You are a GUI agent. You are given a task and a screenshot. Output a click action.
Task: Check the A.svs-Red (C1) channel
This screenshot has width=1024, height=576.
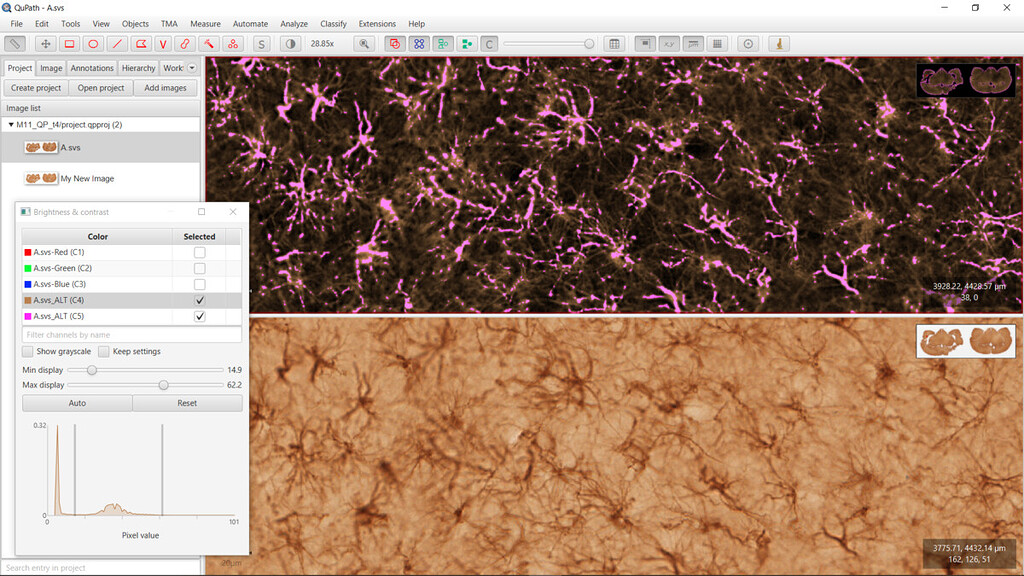(x=199, y=252)
